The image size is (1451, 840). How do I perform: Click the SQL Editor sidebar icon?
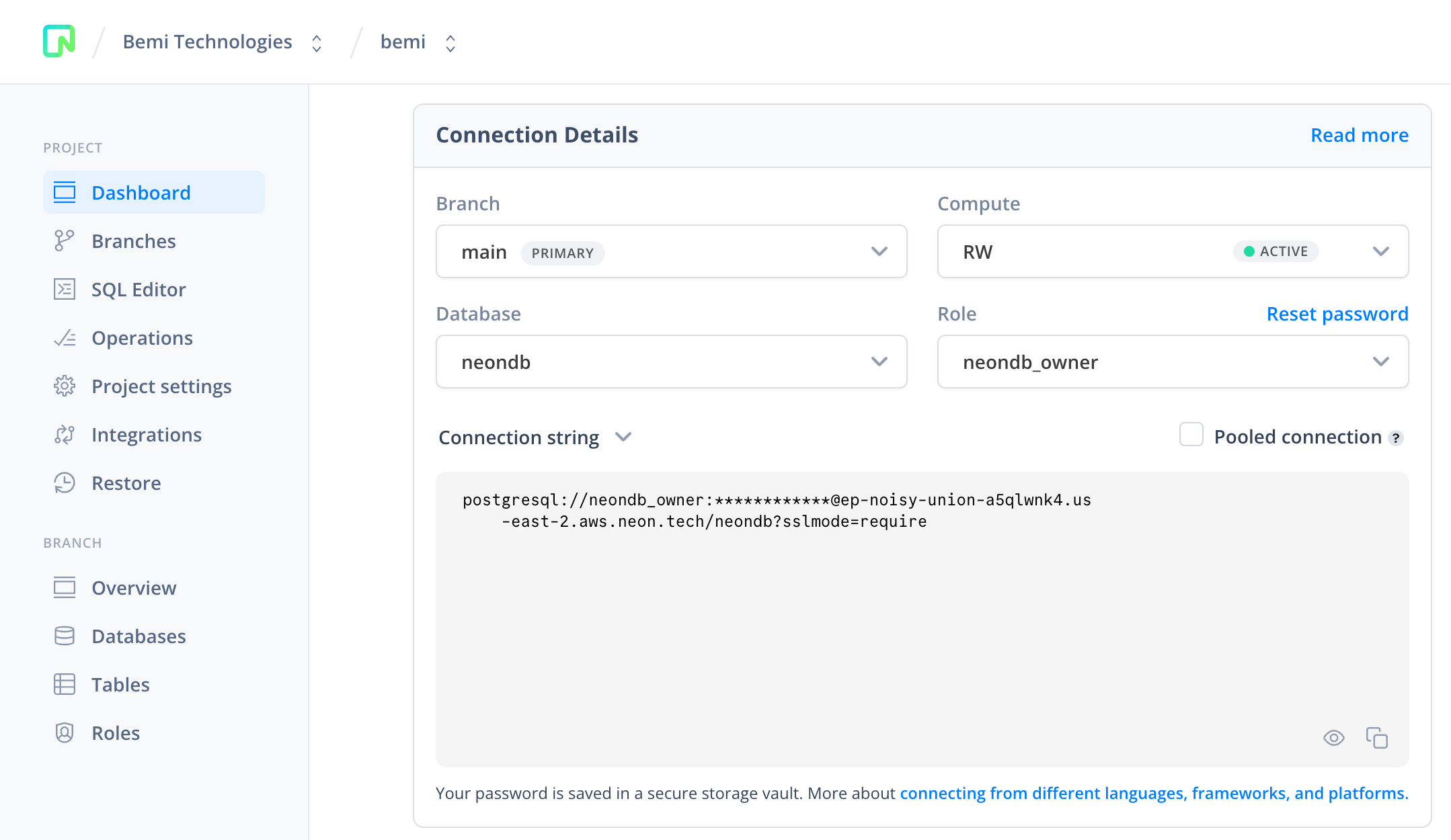(65, 290)
